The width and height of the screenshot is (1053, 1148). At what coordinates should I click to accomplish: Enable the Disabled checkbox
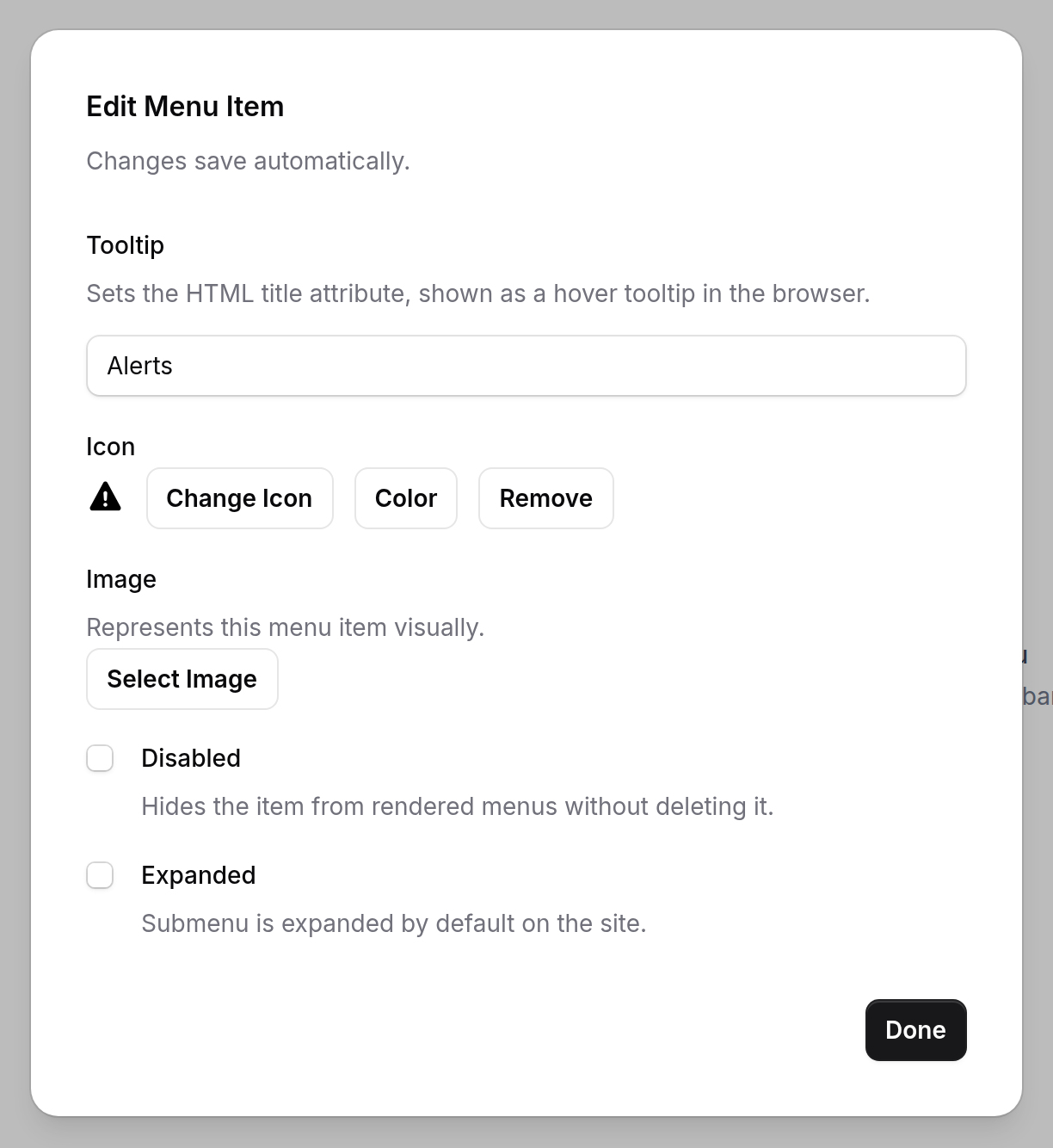tap(100, 758)
